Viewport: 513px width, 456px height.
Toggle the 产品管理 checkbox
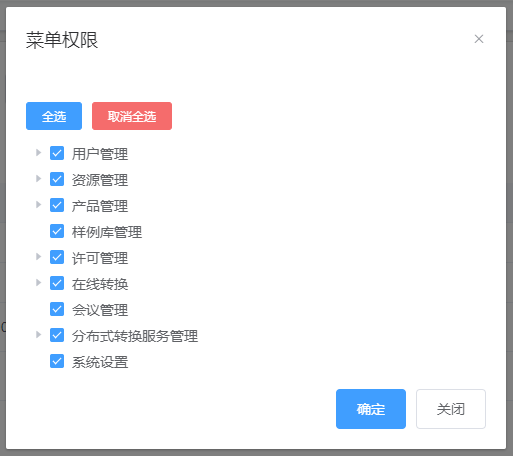[57, 205]
